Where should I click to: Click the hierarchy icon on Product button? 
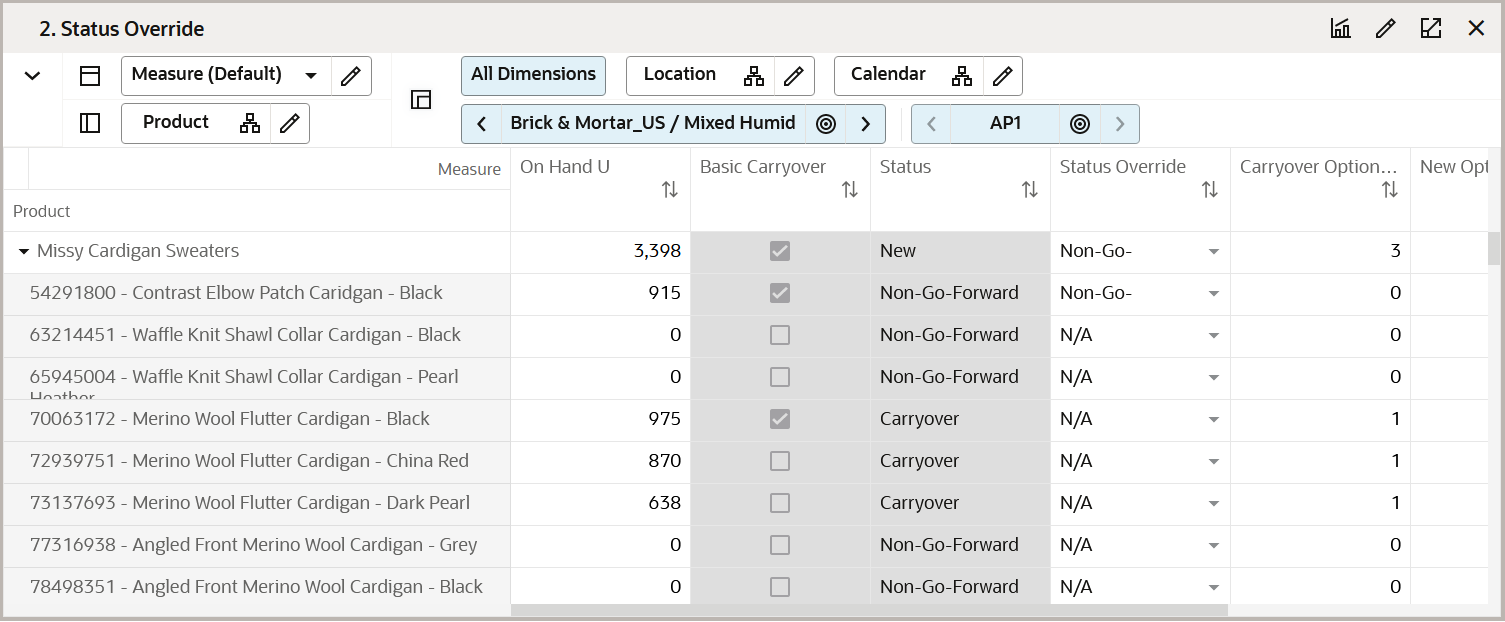click(x=250, y=123)
